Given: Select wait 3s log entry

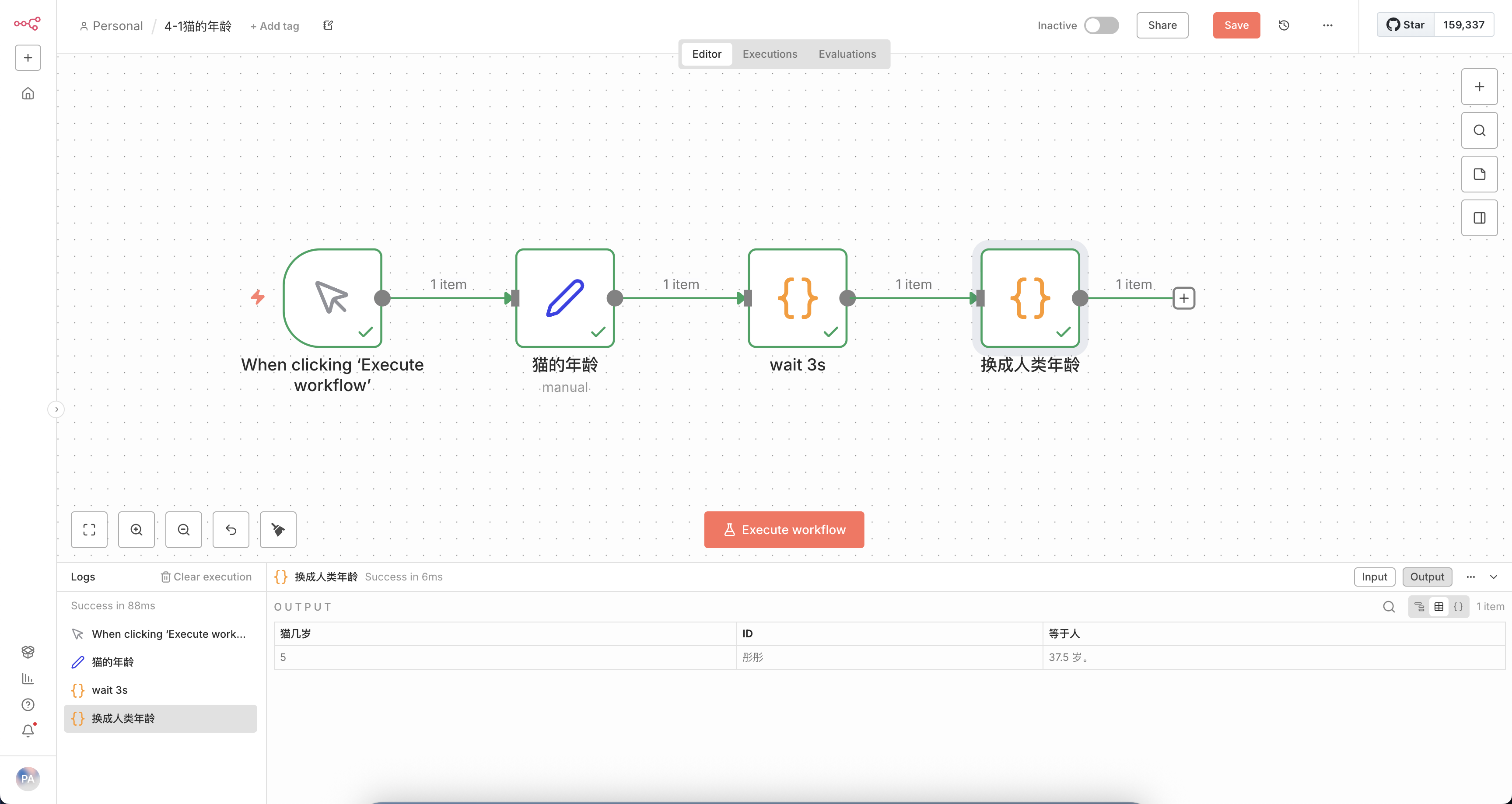Looking at the screenshot, I should 110,690.
